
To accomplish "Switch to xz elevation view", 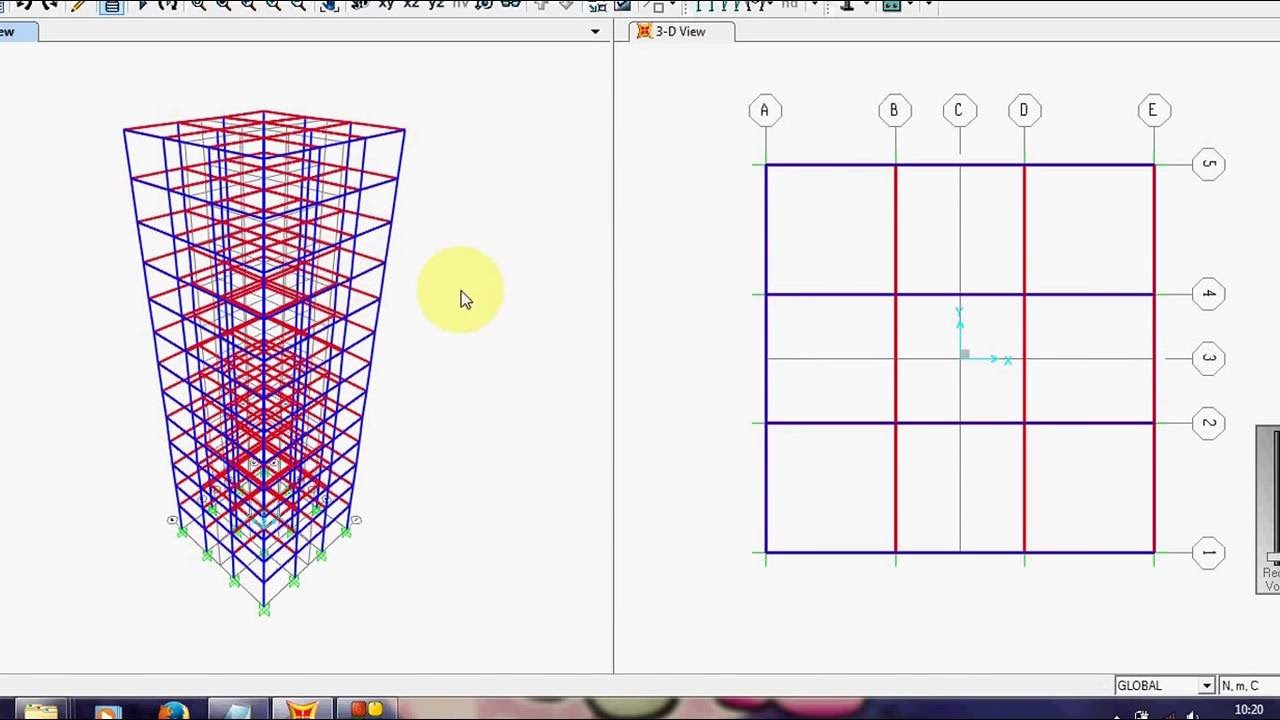I will point(411,4).
